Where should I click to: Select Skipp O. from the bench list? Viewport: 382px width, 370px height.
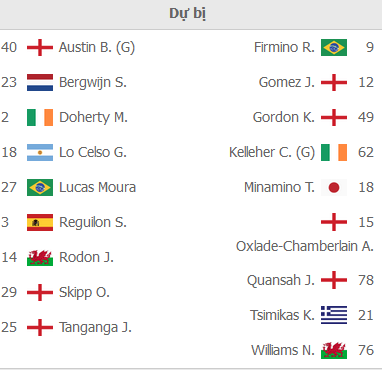click(x=84, y=292)
